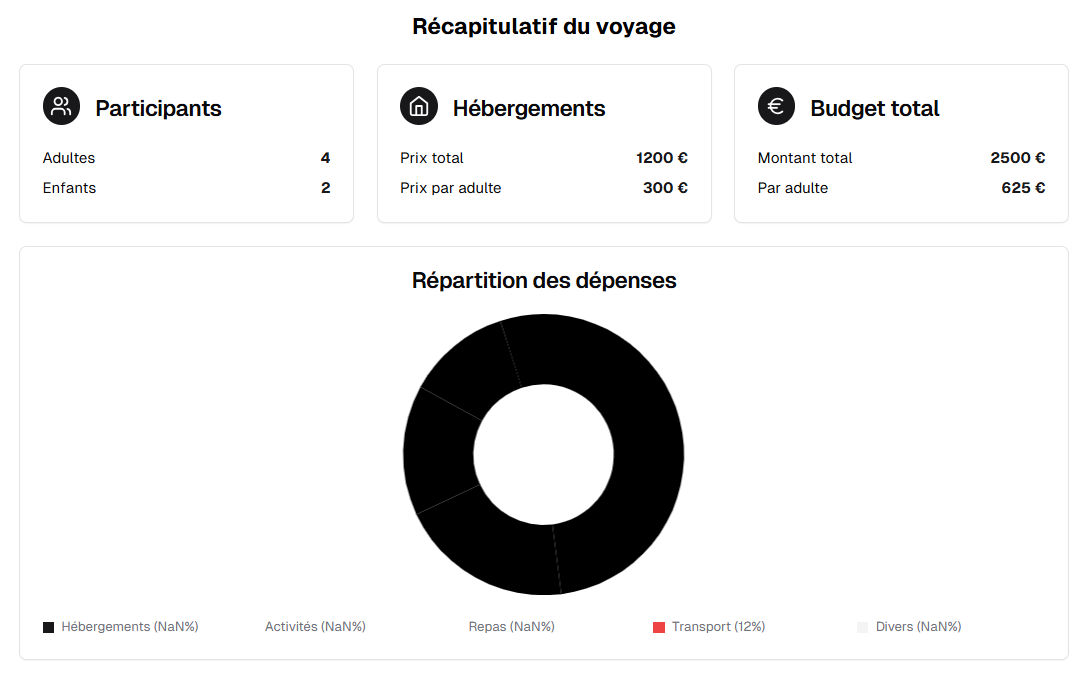This screenshot has height=690, width=1086.
Task: Expand the Participants card
Action: pos(186,143)
